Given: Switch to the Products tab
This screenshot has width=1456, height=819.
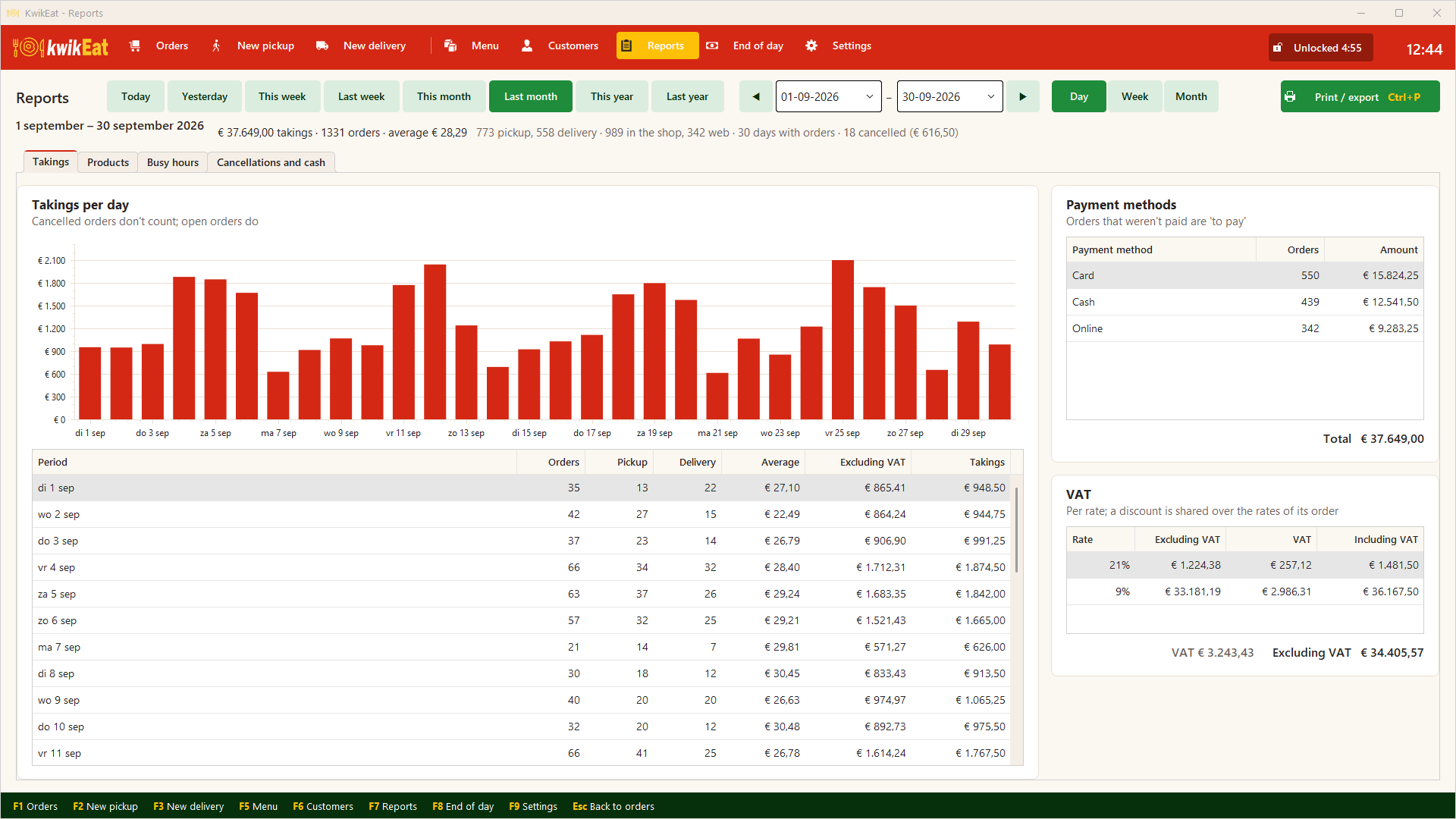Looking at the screenshot, I should point(108,162).
